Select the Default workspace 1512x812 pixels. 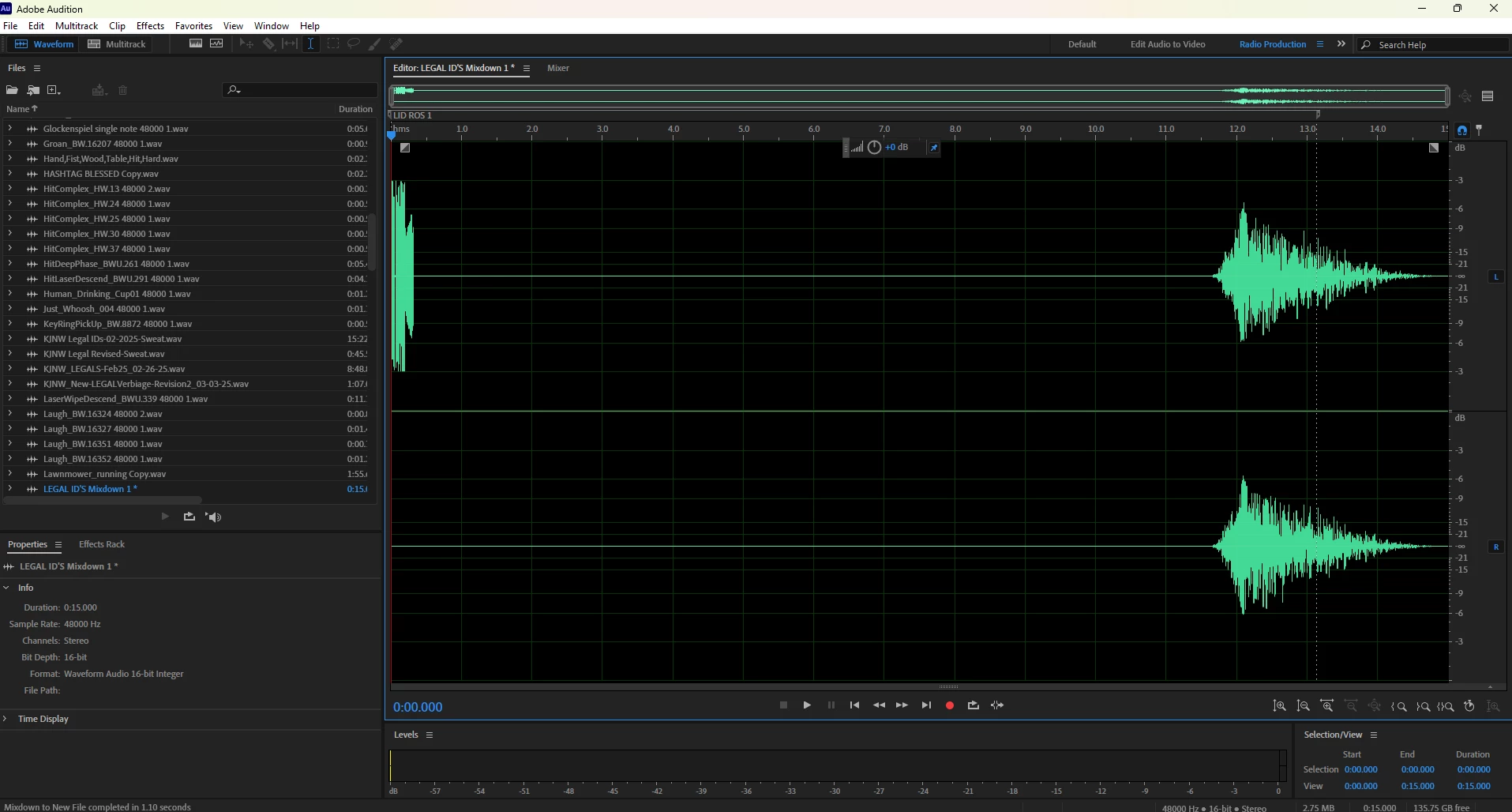pyautogui.click(x=1082, y=44)
